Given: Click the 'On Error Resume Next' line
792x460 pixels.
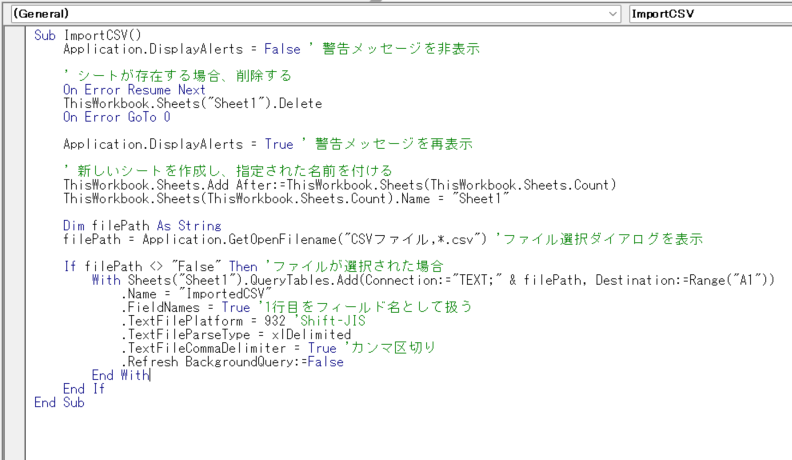Looking at the screenshot, I should tap(134, 90).
